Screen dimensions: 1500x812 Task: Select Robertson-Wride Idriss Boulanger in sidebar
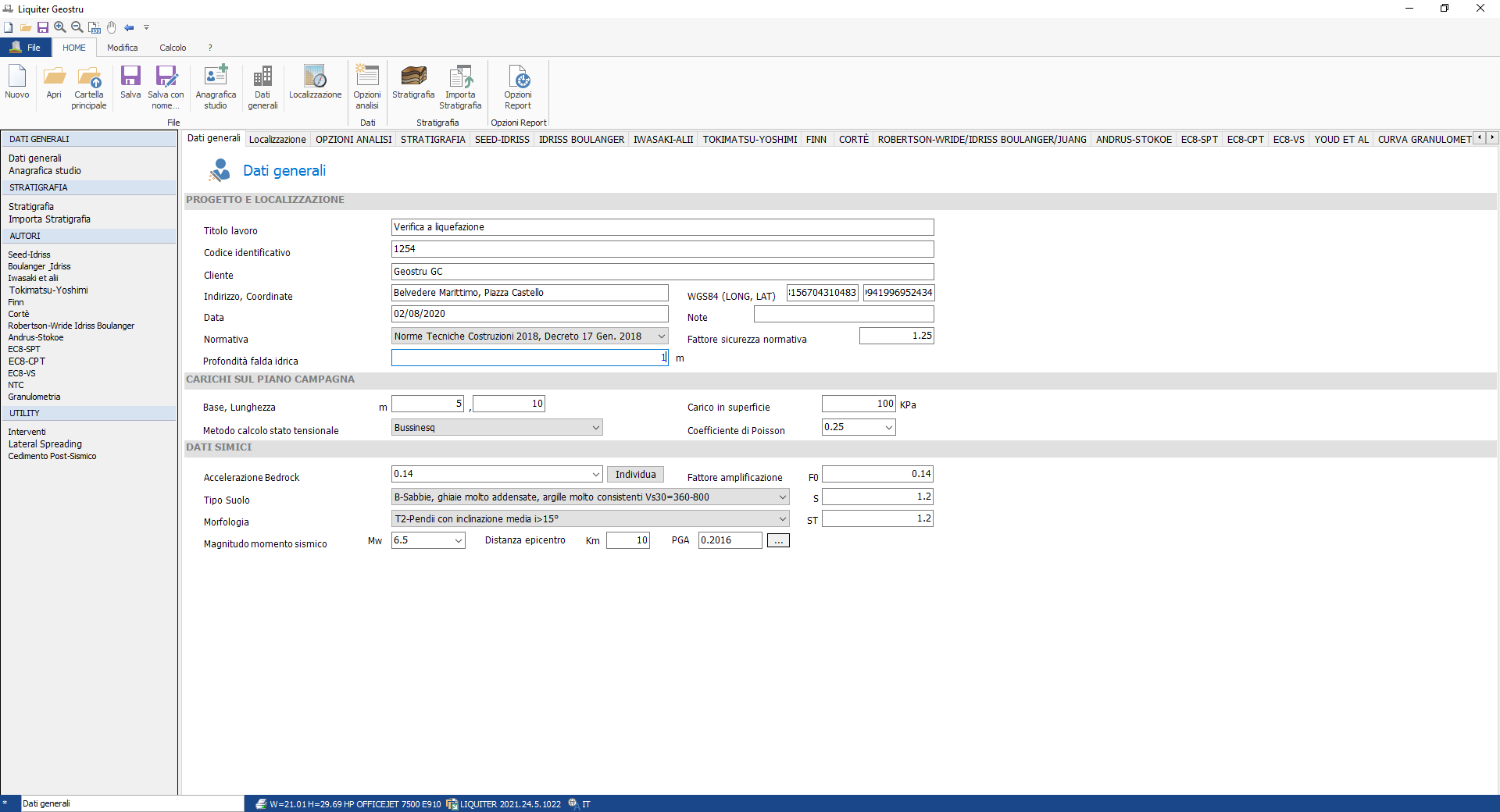[x=71, y=326]
